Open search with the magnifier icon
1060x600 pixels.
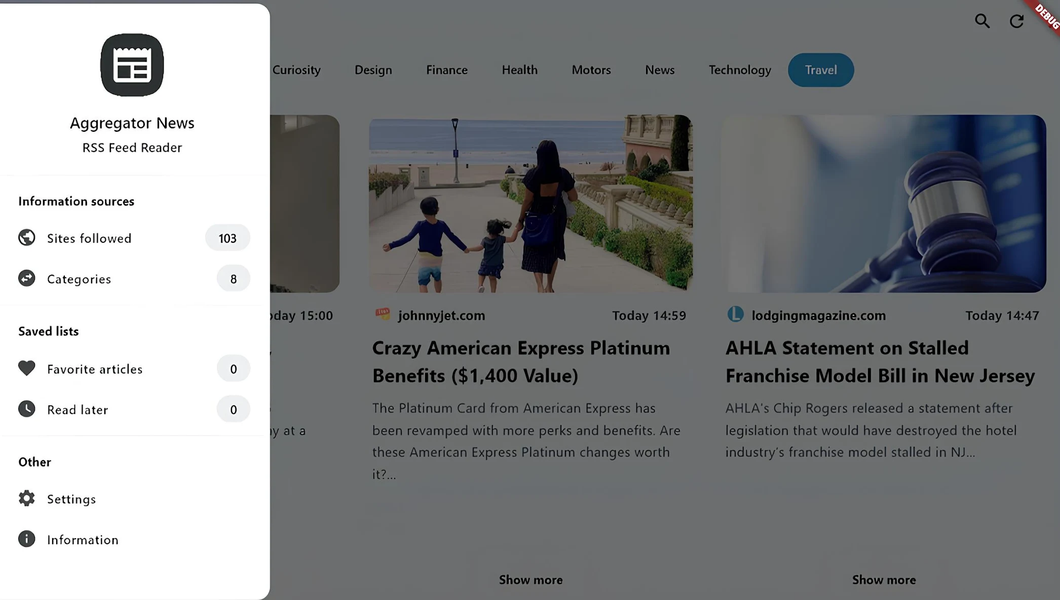click(x=982, y=21)
